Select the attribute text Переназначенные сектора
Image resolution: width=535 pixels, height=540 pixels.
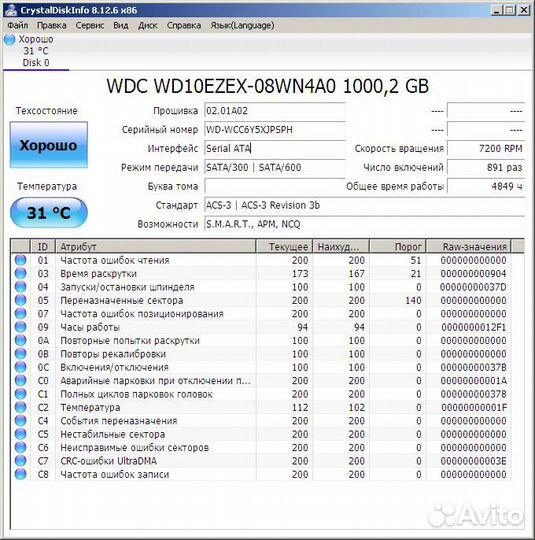[x=122, y=301]
